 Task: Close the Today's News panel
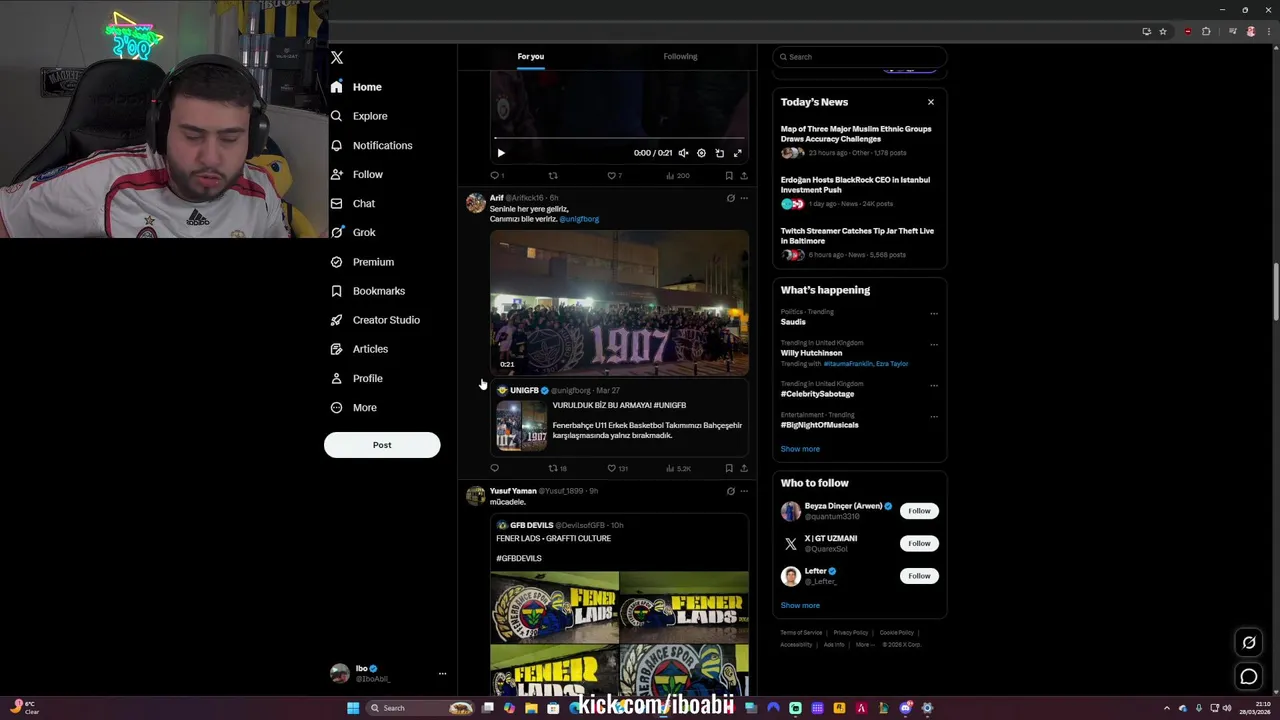pos(930,102)
